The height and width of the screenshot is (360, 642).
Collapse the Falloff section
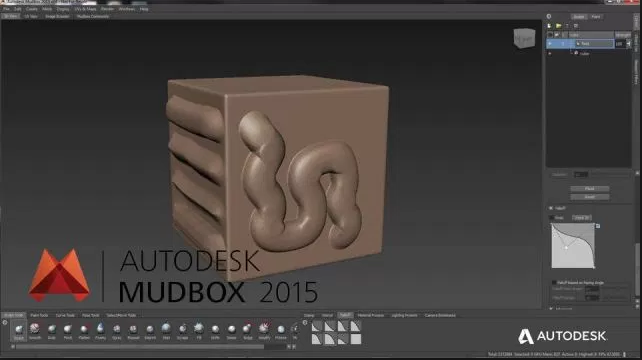tap(551, 208)
